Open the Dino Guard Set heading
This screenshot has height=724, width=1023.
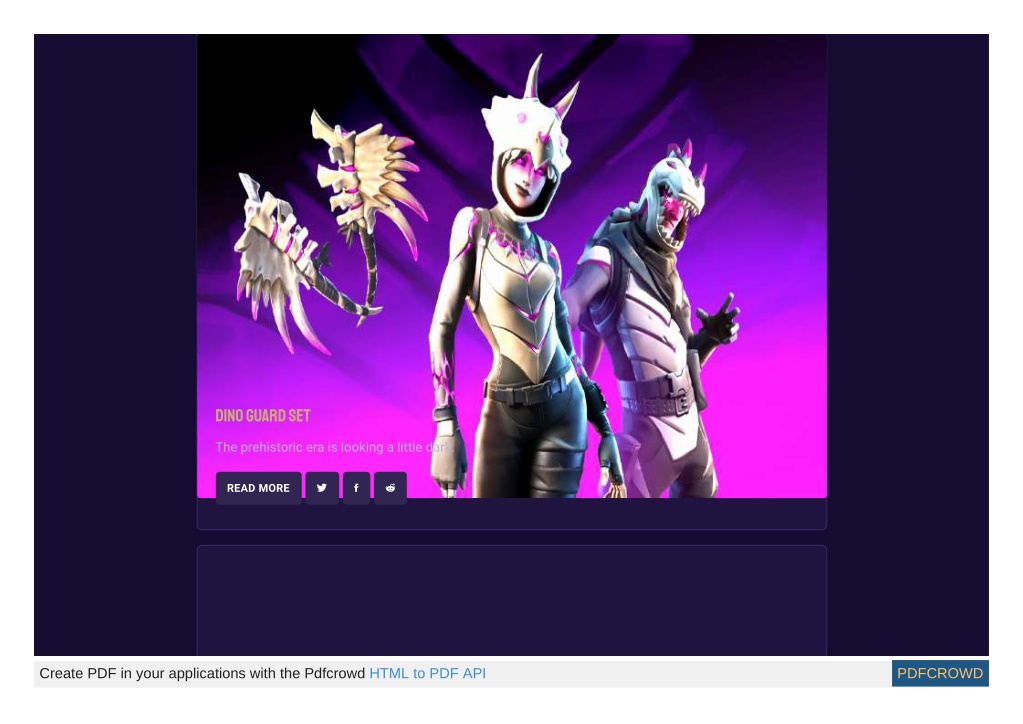(x=263, y=415)
